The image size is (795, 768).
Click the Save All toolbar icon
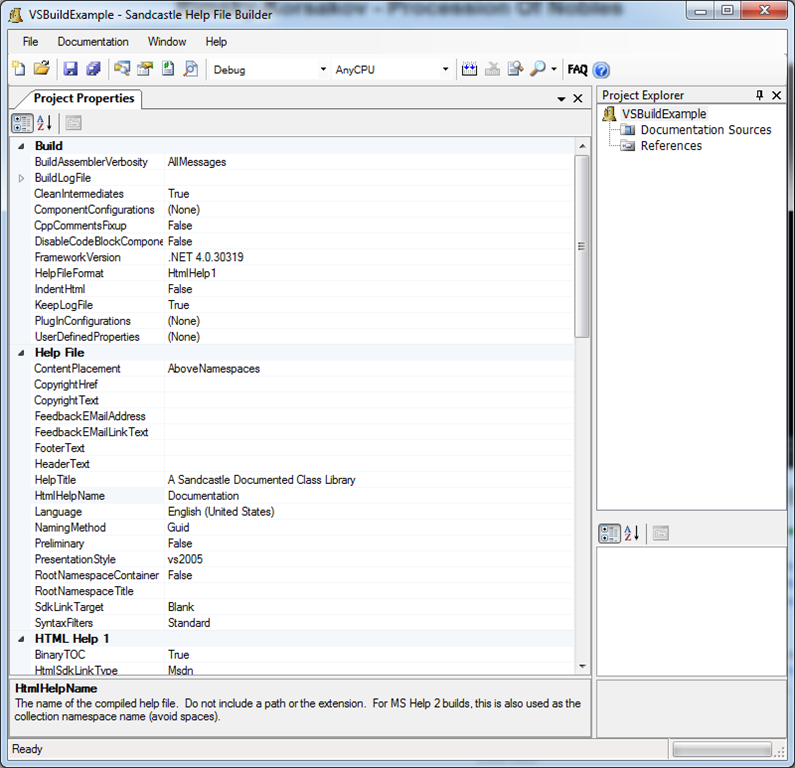point(93,69)
